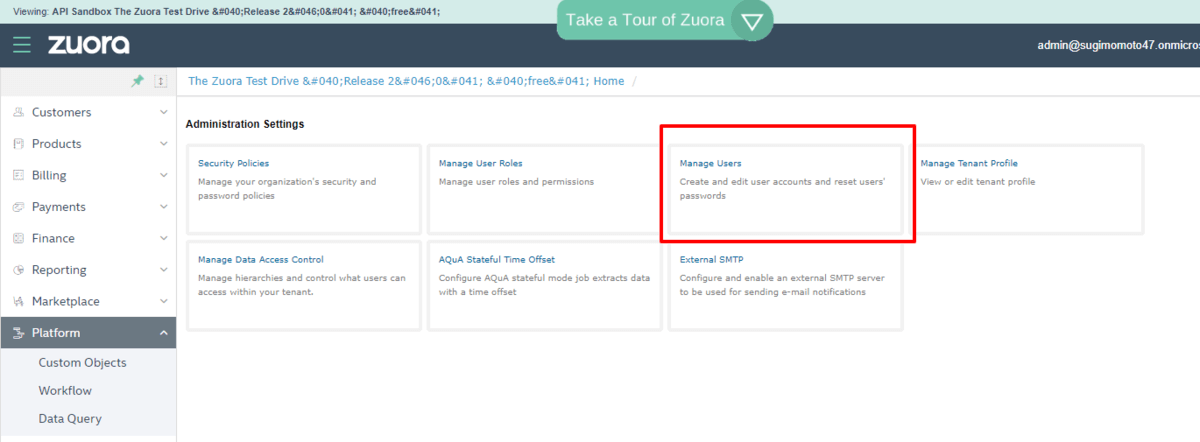The width and height of the screenshot is (1200, 442).
Task: Click the admin account email in header
Action: tap(1119, 45)
